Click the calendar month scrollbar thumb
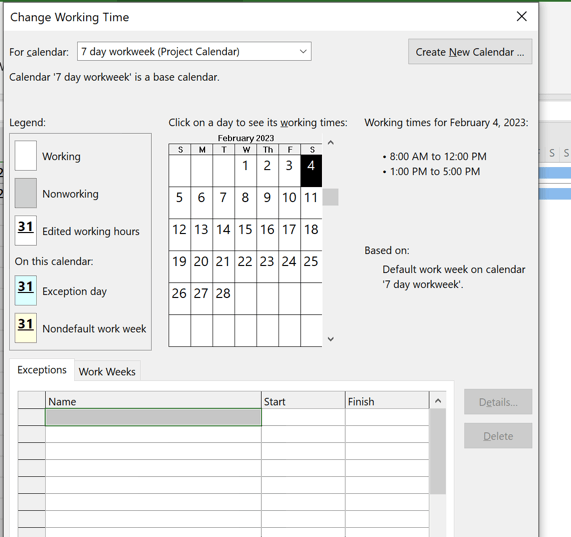Viewport: 571px width, 537px height. tap(330, 197)
